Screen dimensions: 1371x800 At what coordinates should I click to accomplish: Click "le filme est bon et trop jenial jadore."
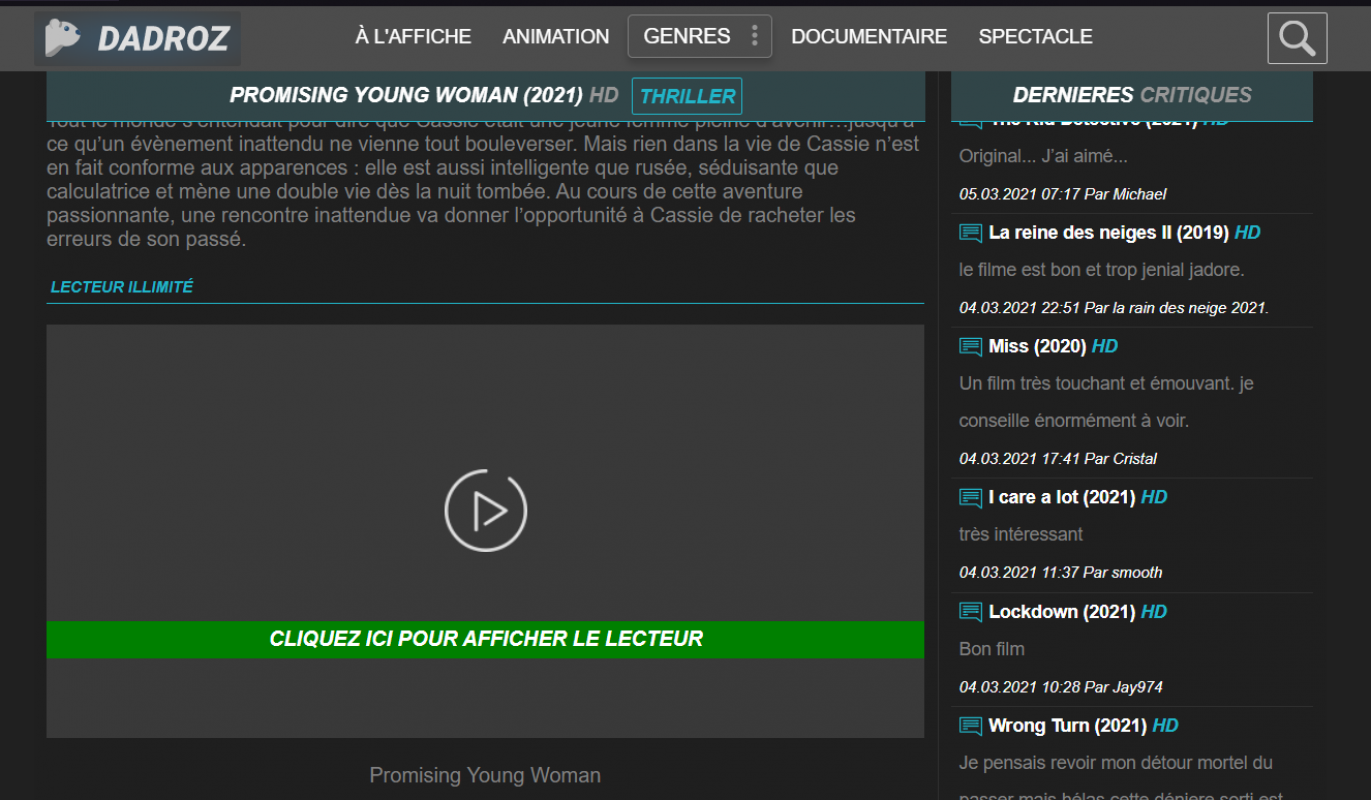coord(1102,270)
